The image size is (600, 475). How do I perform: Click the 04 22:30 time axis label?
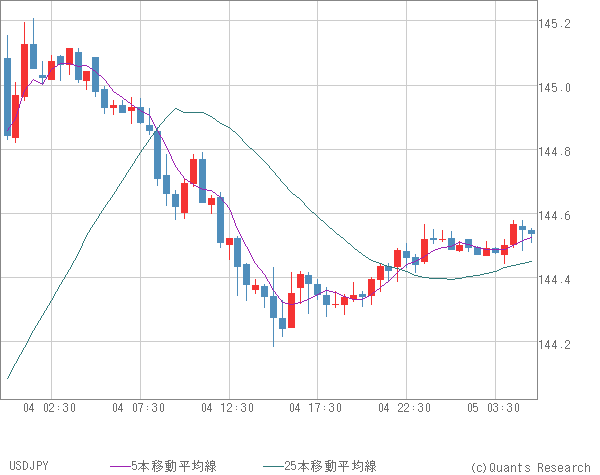404,408
